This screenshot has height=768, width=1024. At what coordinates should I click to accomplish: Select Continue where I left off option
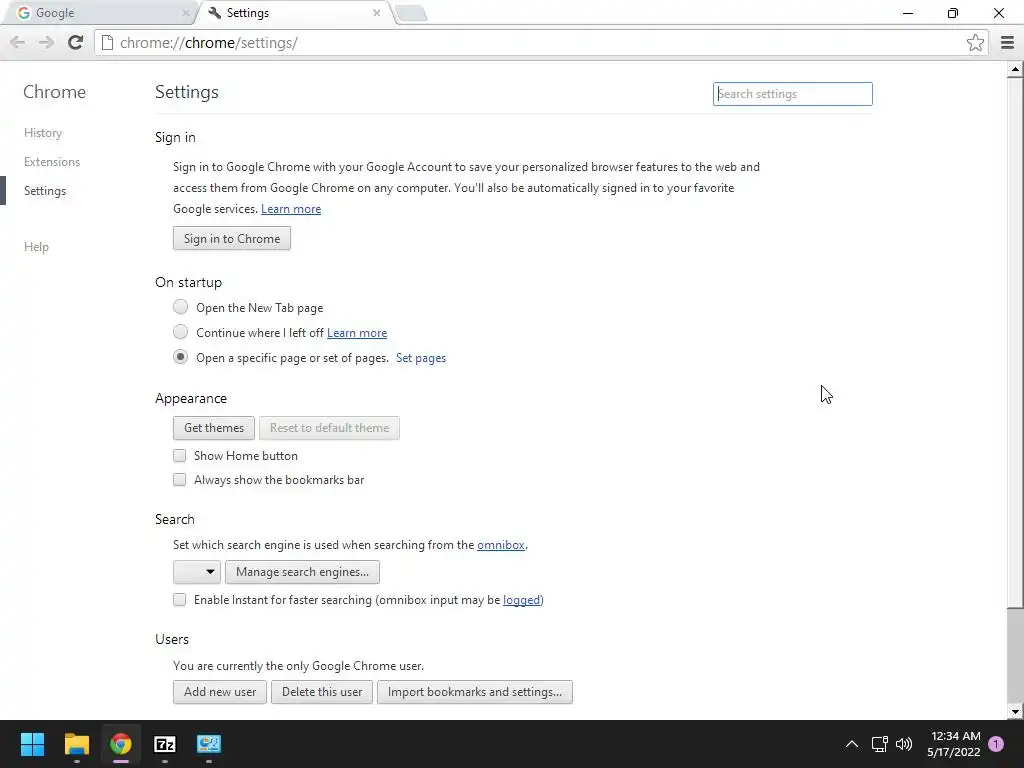click(180, 331)
